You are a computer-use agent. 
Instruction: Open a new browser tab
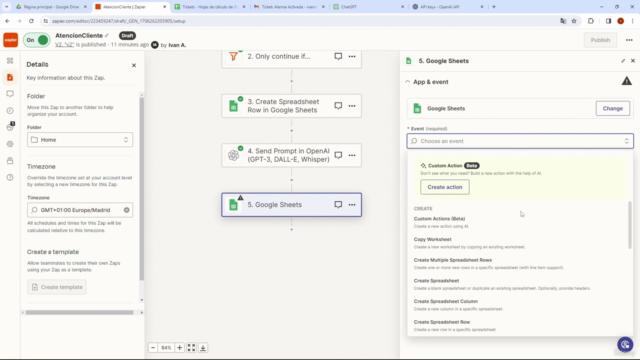(x=494, y=7)
